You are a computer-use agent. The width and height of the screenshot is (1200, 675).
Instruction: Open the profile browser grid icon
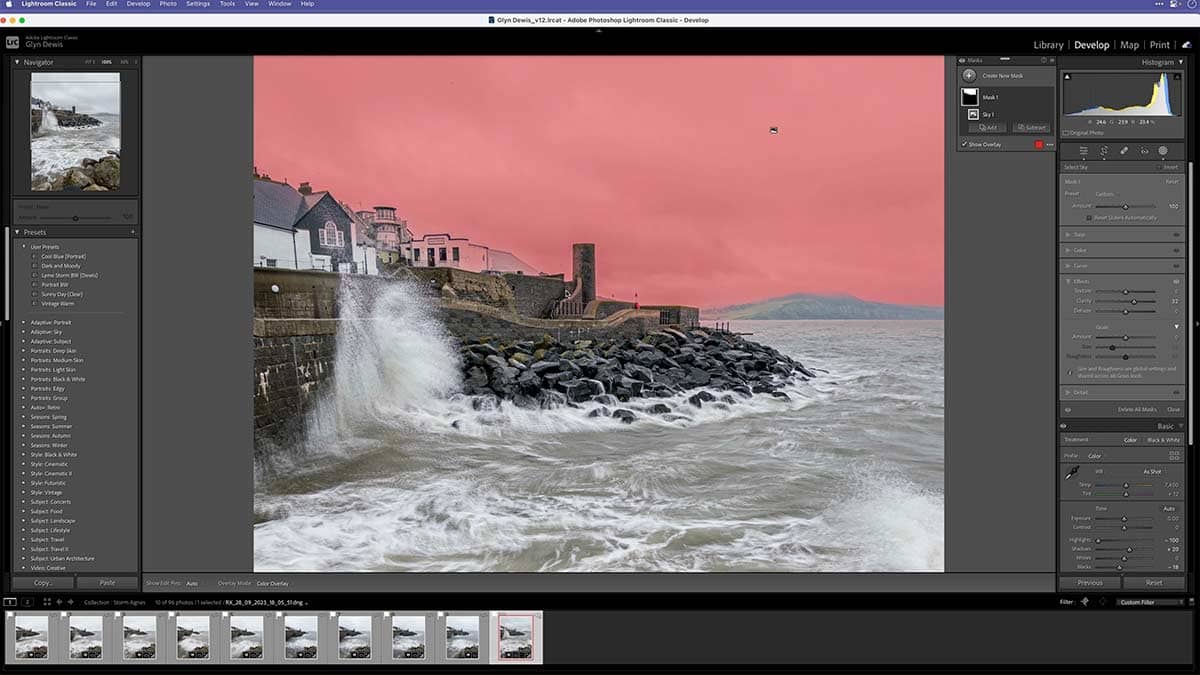coord(1174,456)
